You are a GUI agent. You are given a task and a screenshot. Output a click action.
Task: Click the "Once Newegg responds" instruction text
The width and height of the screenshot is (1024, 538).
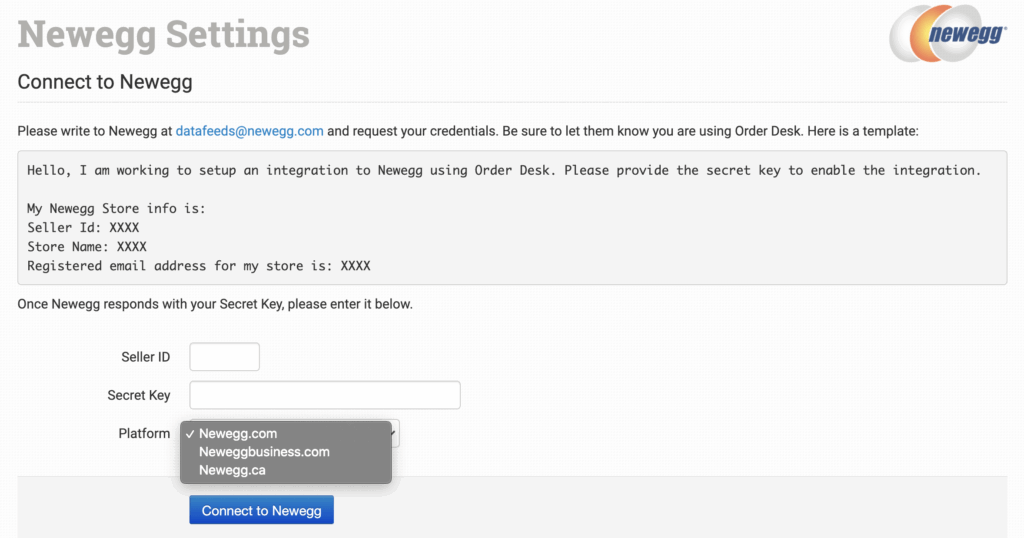(x=214, y=304)
